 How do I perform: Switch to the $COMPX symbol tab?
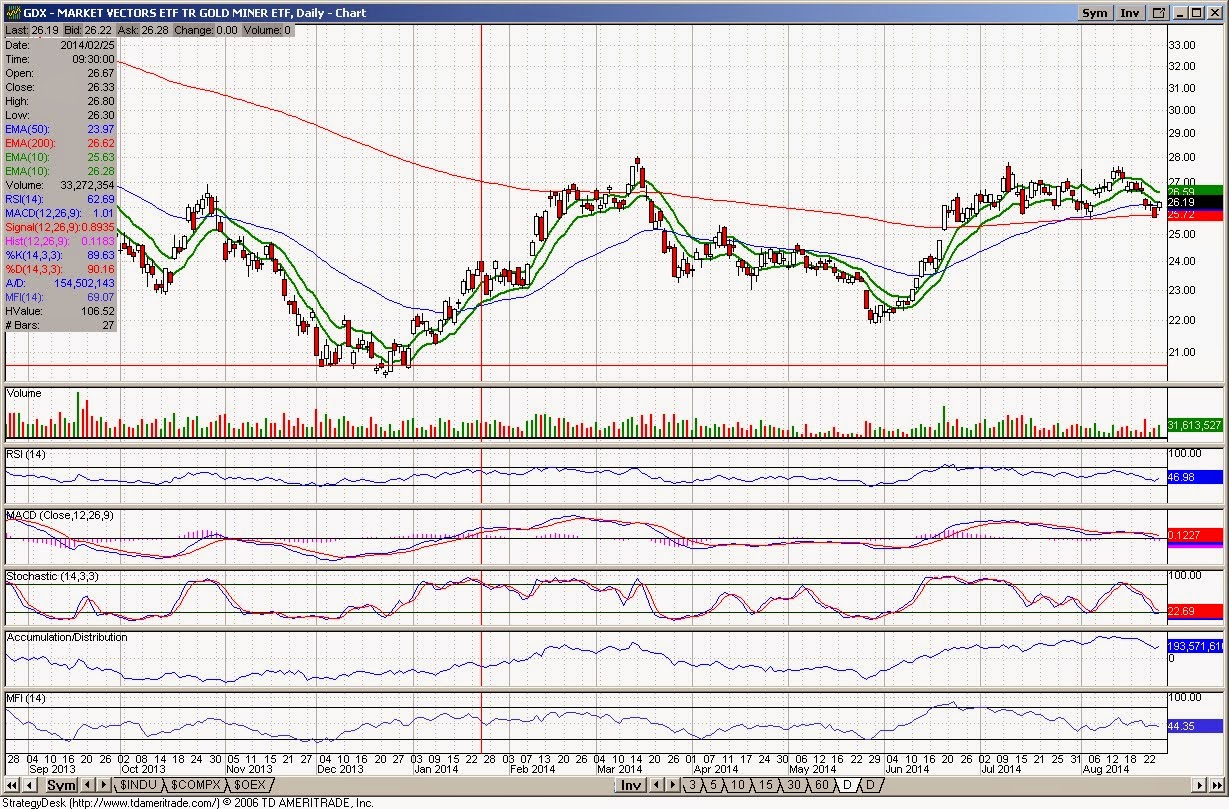tap(195, 785)
